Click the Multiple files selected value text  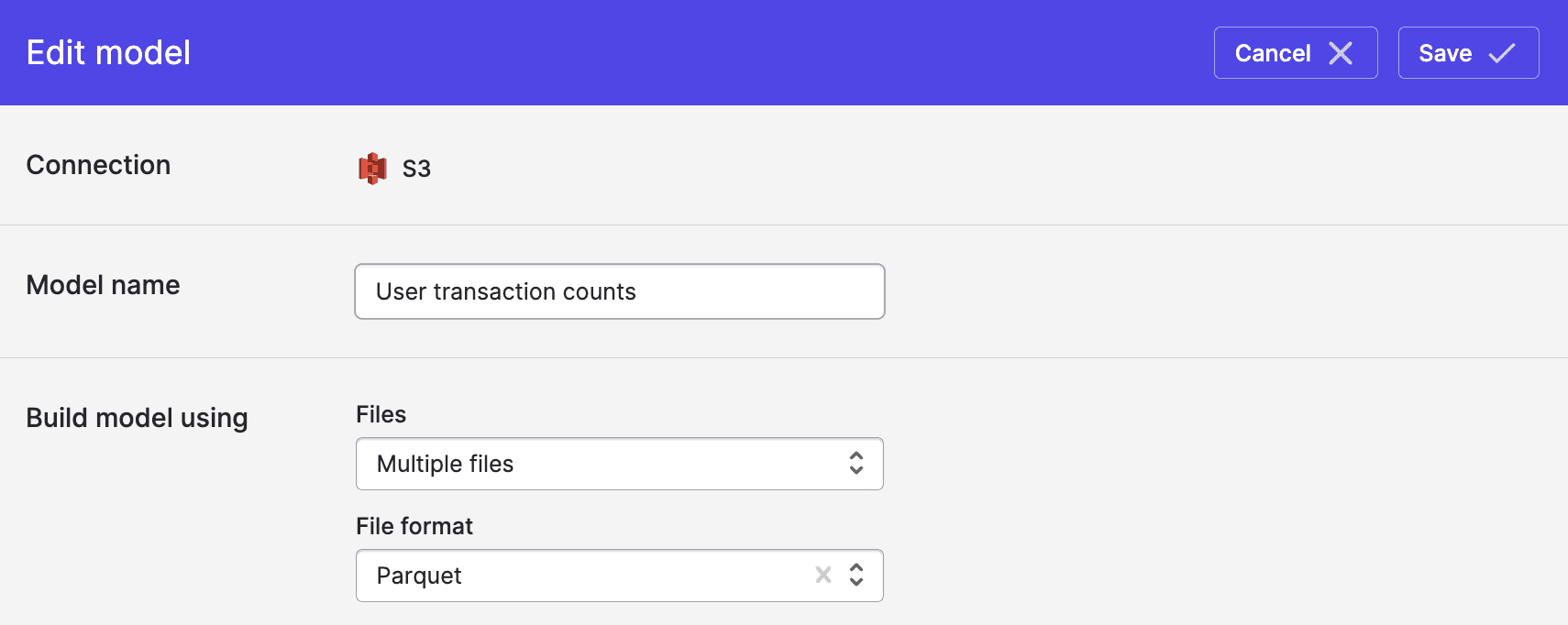click(x=445, y=464)
